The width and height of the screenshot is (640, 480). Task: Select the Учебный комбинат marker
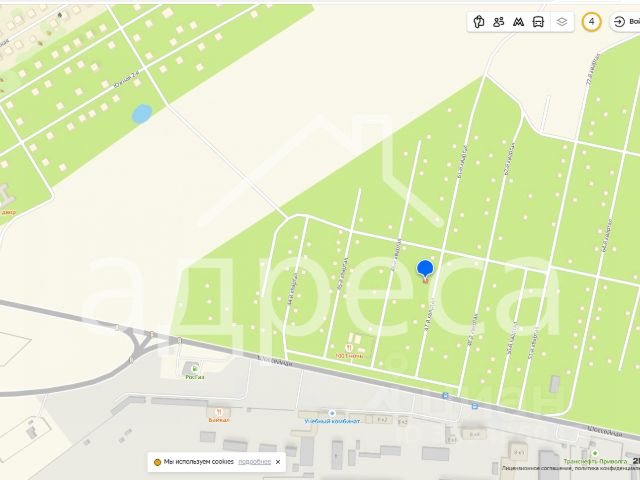[332, 413]
